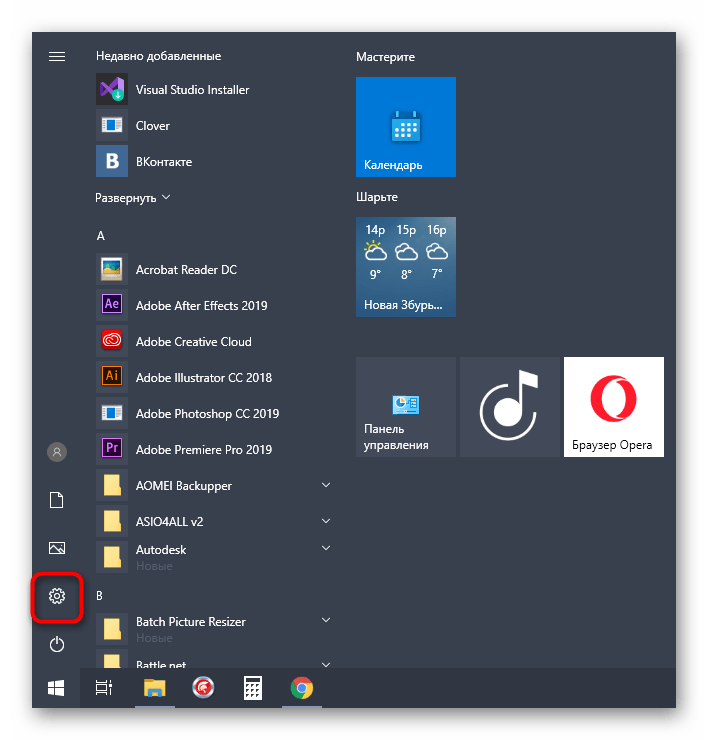Select the Adobe Creative Cloud label
Image resolution: width=708 pixels, height=740 pixels.
194,341
